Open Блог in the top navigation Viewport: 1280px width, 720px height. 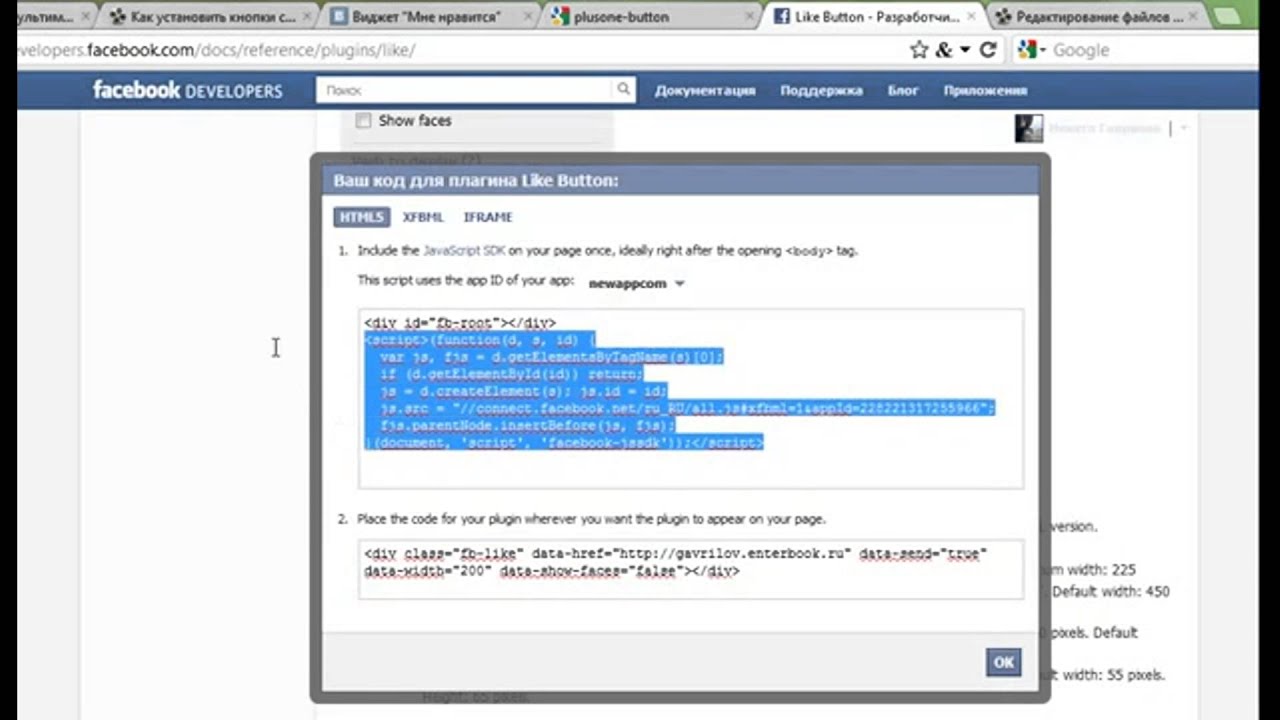pyautogui.click(x=903, y=90)
